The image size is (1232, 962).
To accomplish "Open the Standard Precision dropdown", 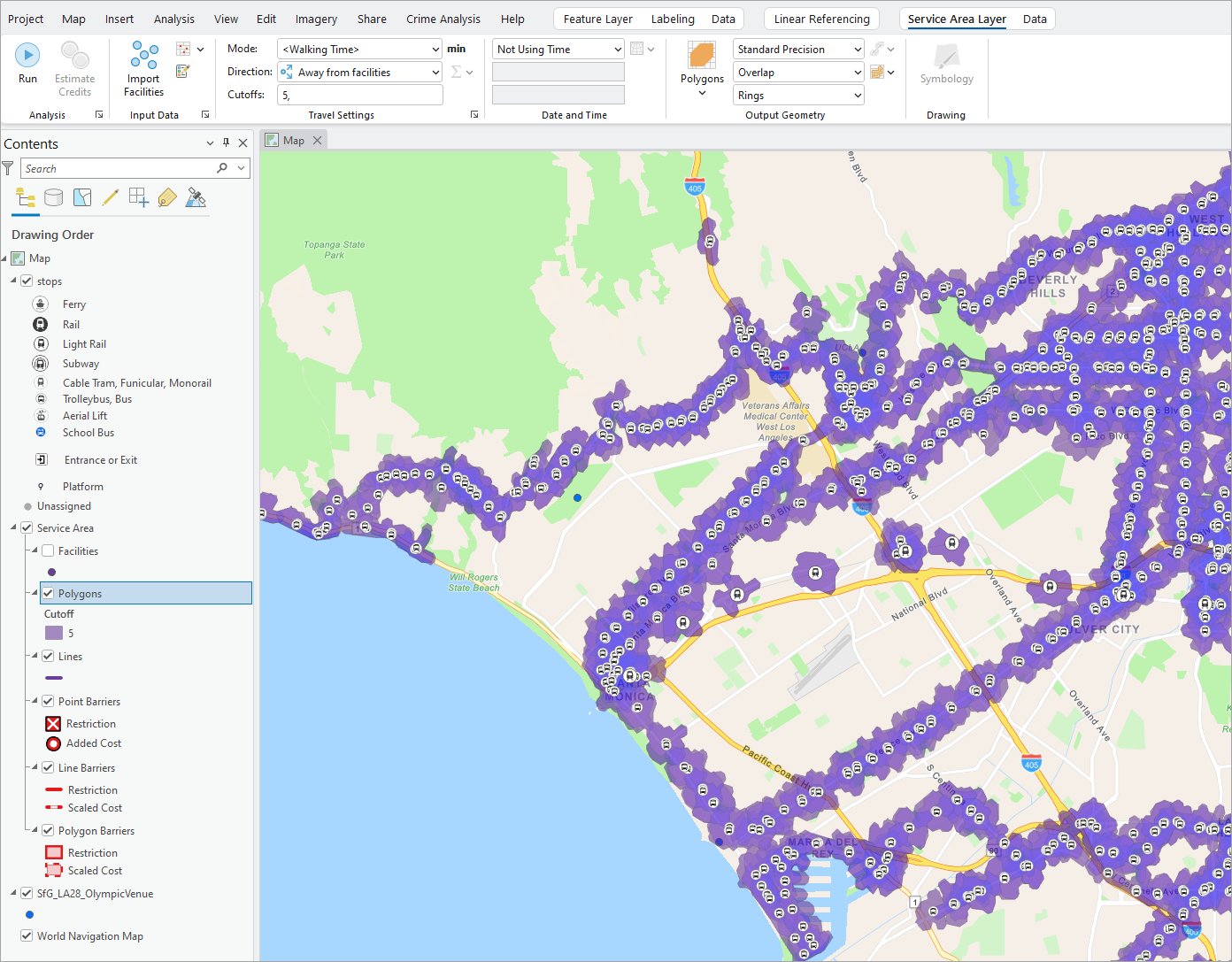I will coord(798,49).
